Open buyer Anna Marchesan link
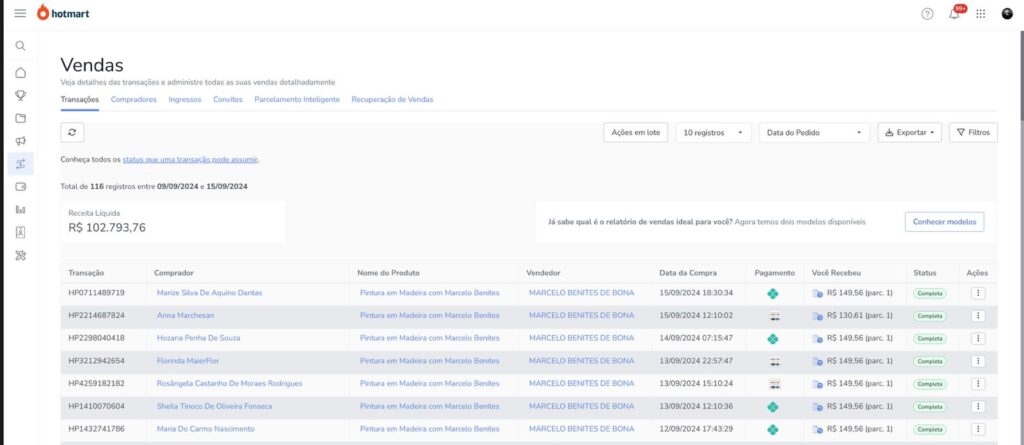The image size is (1024, 445). pos(185,316)
